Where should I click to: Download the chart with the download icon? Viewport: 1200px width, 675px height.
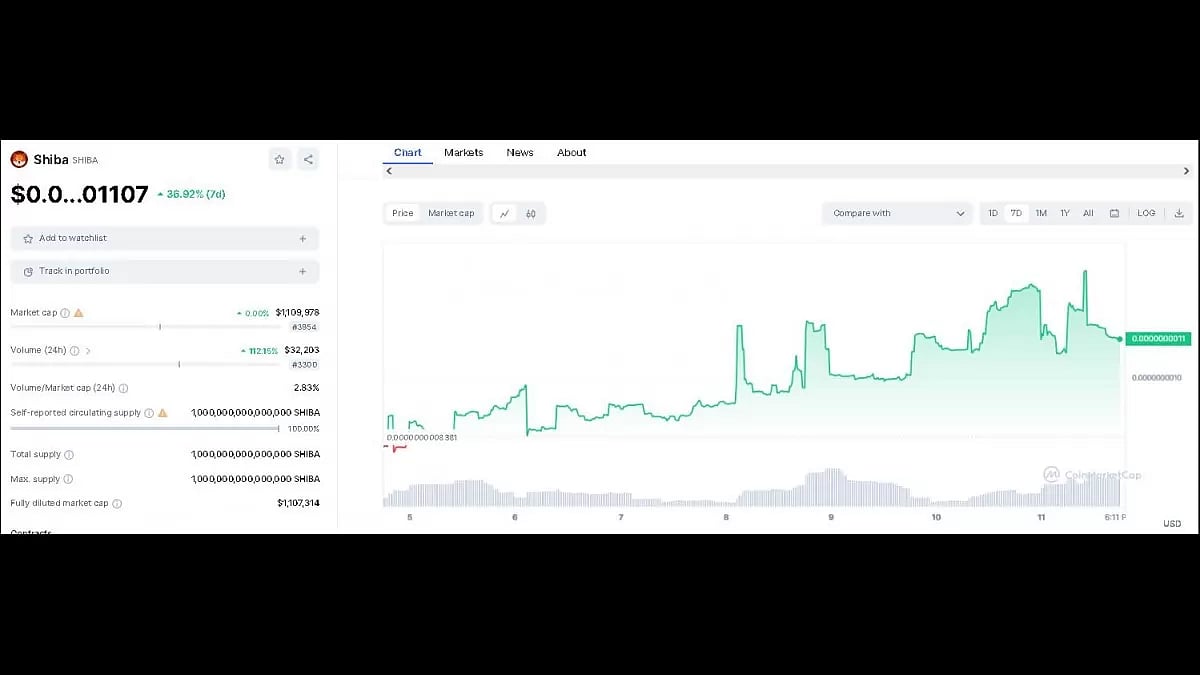tap(1179, 213)
